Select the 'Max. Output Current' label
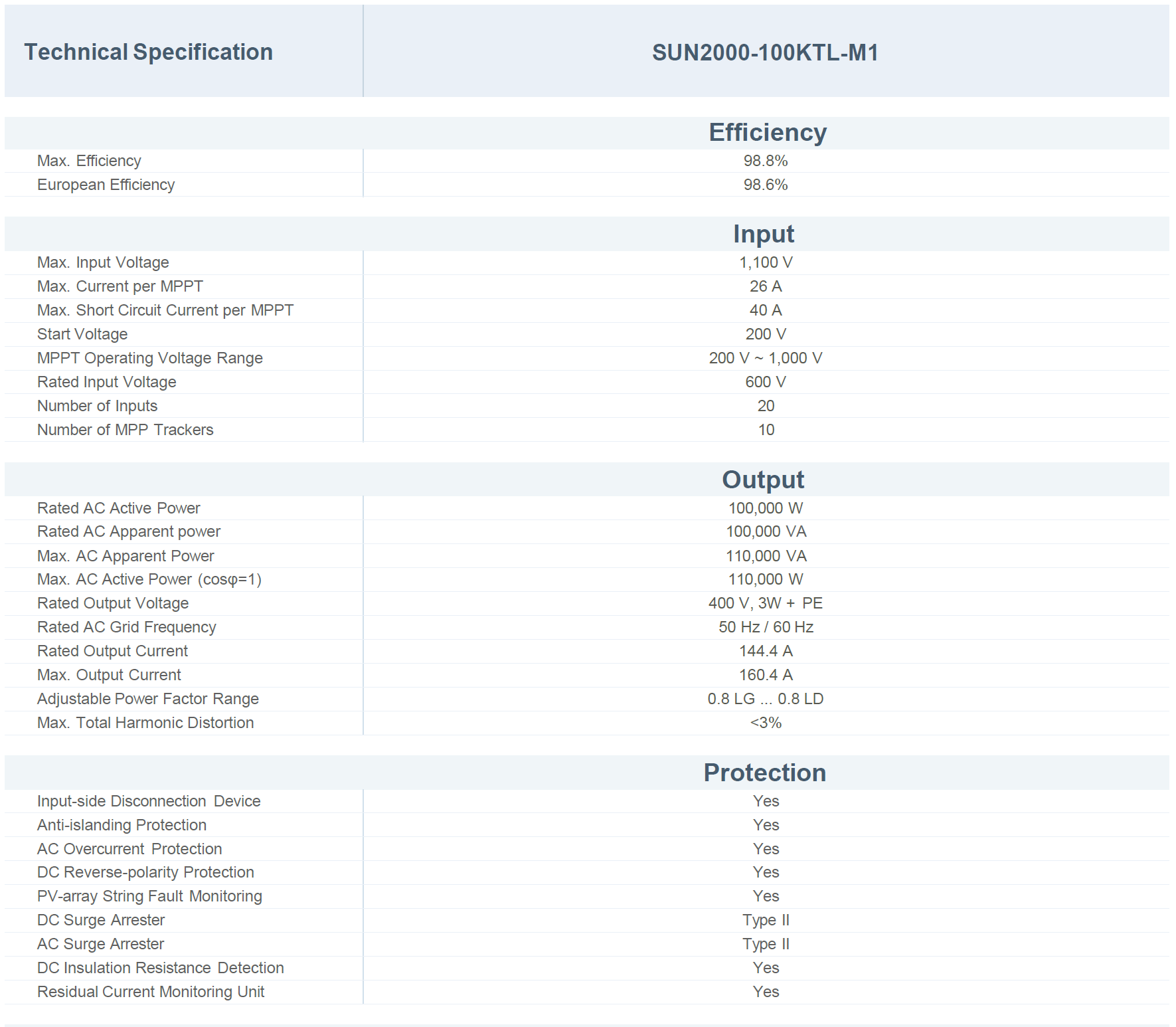The height and width of the screenshot is (1027, 1176). [109, 675]
